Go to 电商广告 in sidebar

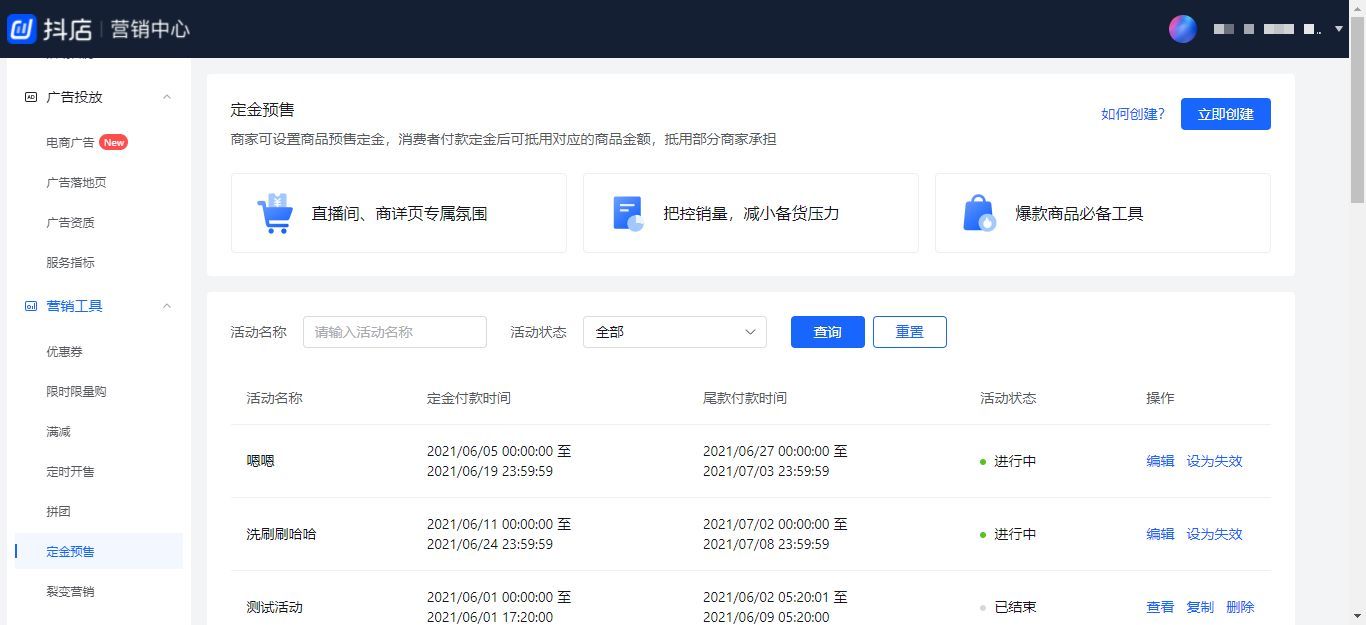click(70, 142)
